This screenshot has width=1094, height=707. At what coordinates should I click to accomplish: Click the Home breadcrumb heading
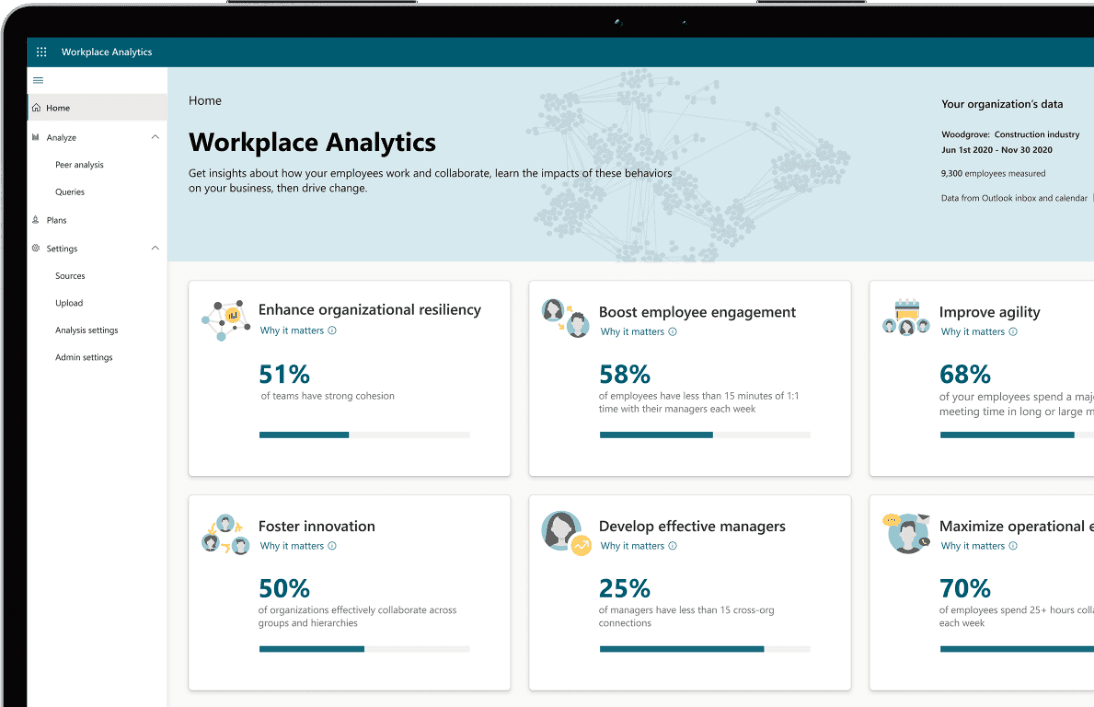point(205,101)
